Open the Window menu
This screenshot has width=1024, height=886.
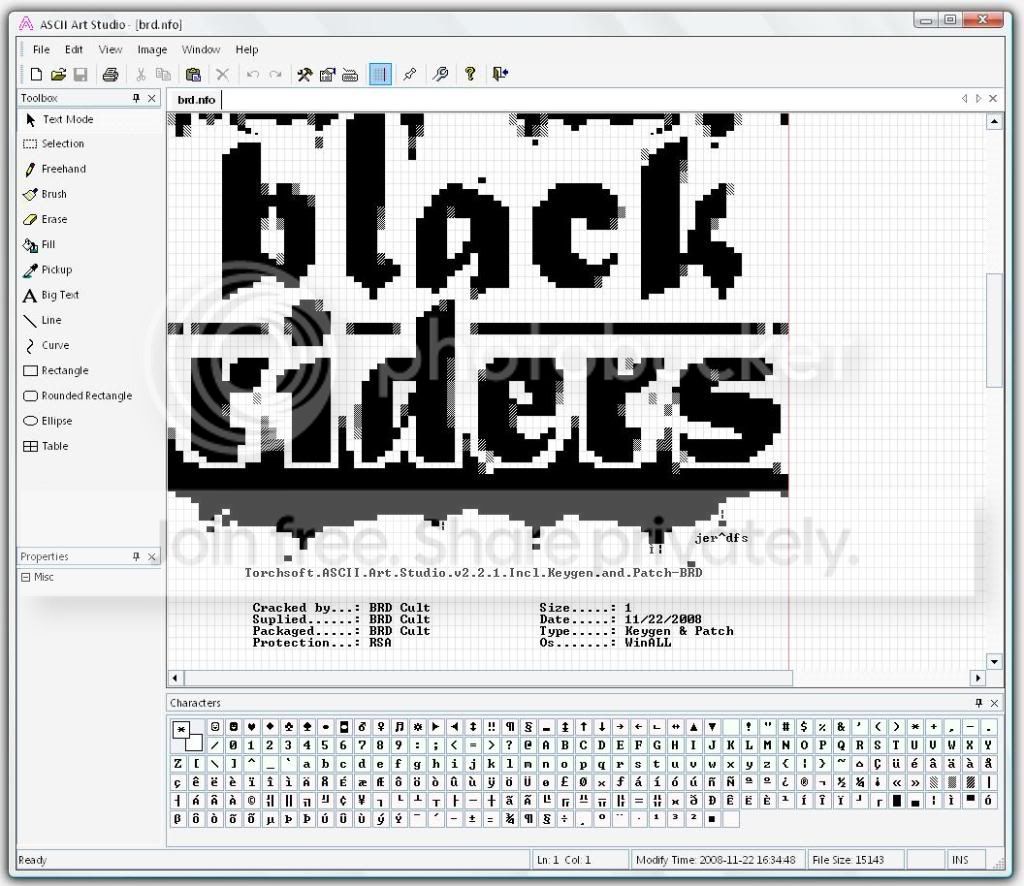pyautogui.click(x=201, y=50)
